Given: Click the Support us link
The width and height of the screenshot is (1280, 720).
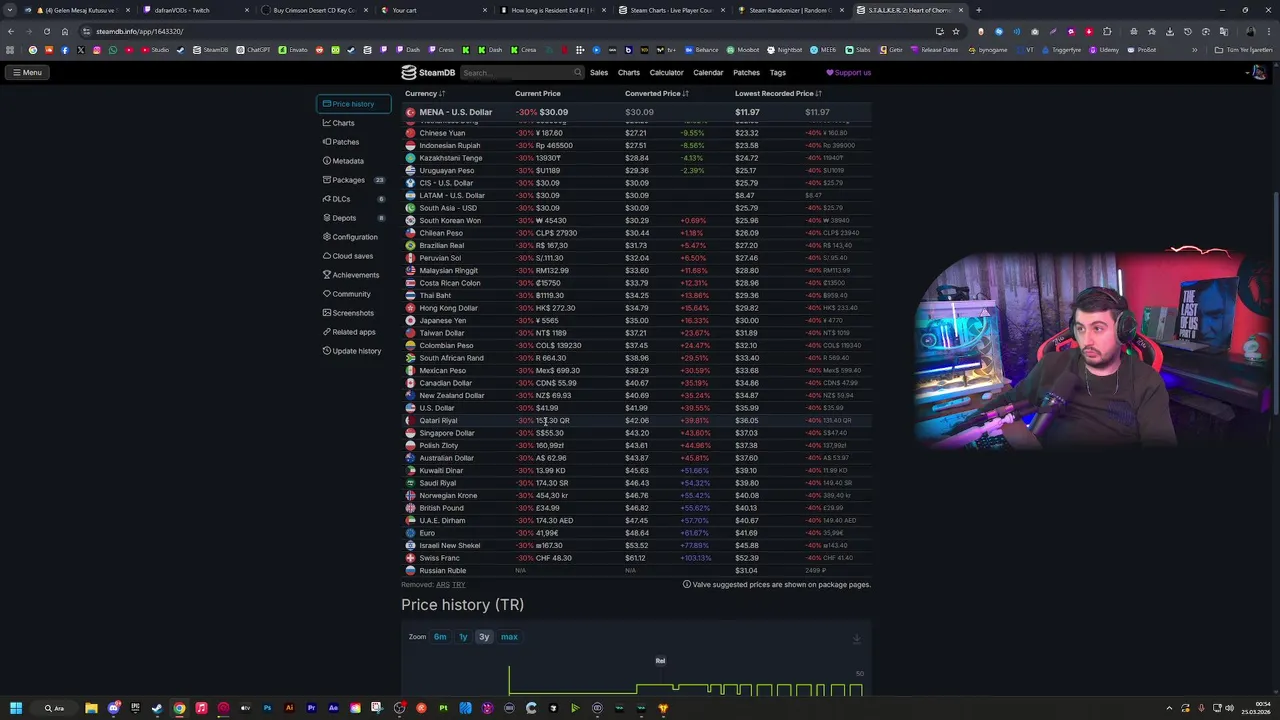Looking at the screenshot, I should coord(848,72).
